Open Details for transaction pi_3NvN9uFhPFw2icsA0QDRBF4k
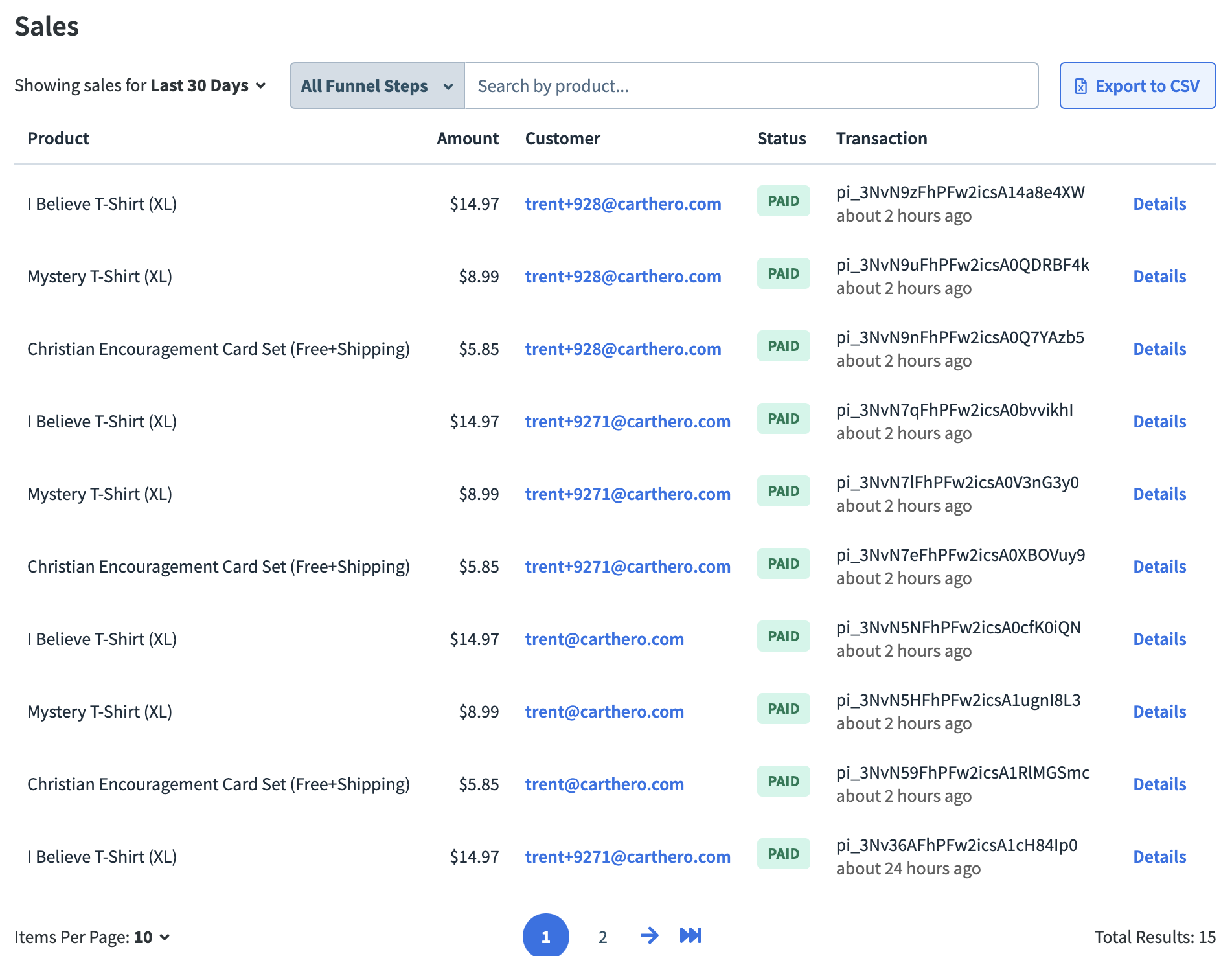The width and height of the screenshot is (1232, 956). coord(1159,277)
